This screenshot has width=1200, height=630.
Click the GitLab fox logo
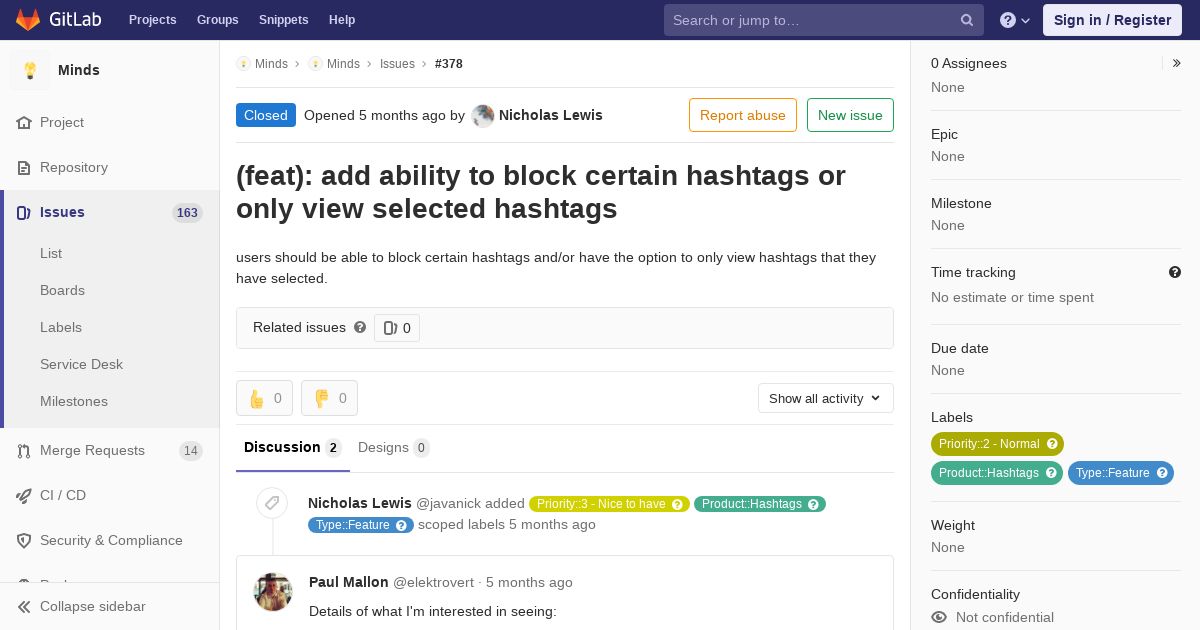tap(28, 19)
